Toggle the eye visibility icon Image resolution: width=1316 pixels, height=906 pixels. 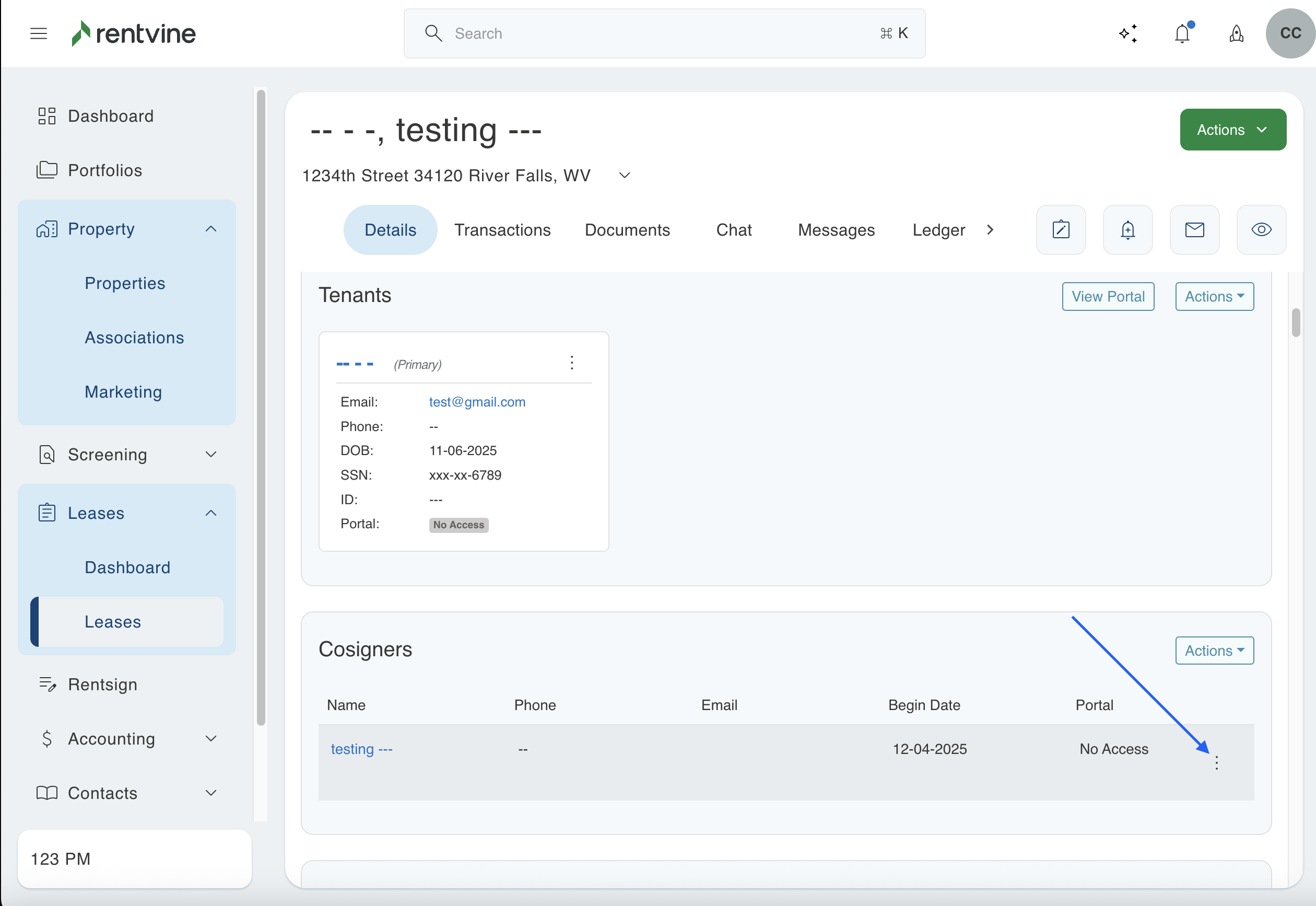click(x=1261, y=230)
